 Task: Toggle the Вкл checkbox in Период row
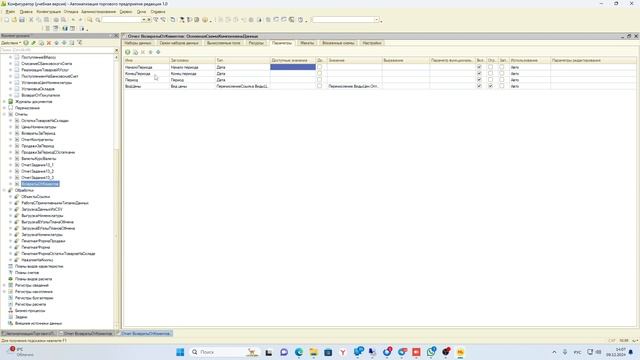click(479, 80)
